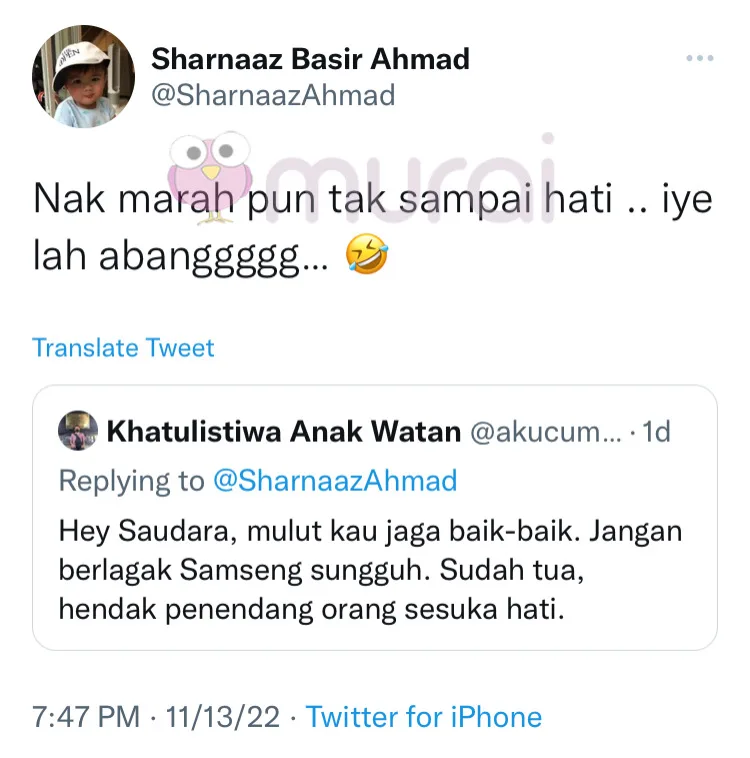The height and width of the screenshot is (758, 750).
Task: Open the three-dot more options menu
Action: 700,58
